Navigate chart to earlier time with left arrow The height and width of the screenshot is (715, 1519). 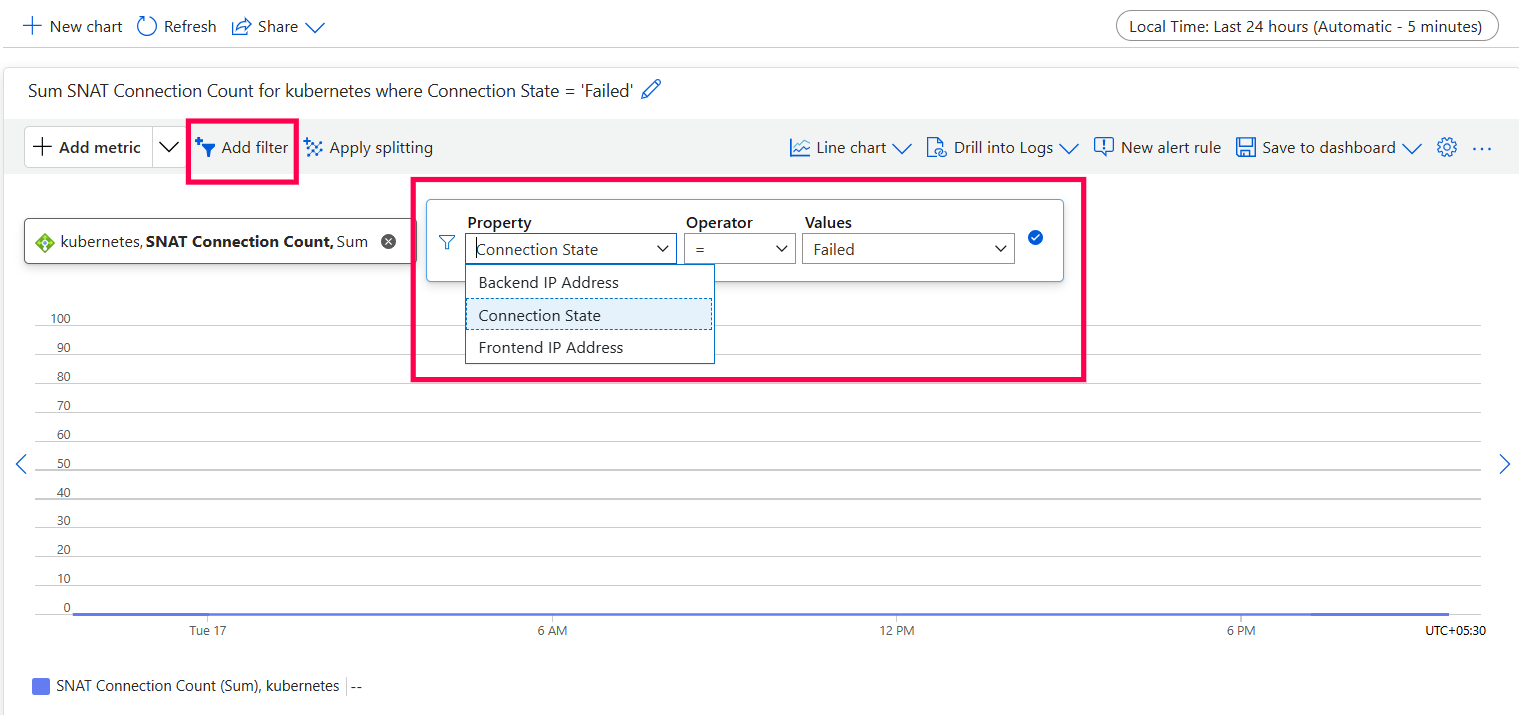(x=21, y=464)
